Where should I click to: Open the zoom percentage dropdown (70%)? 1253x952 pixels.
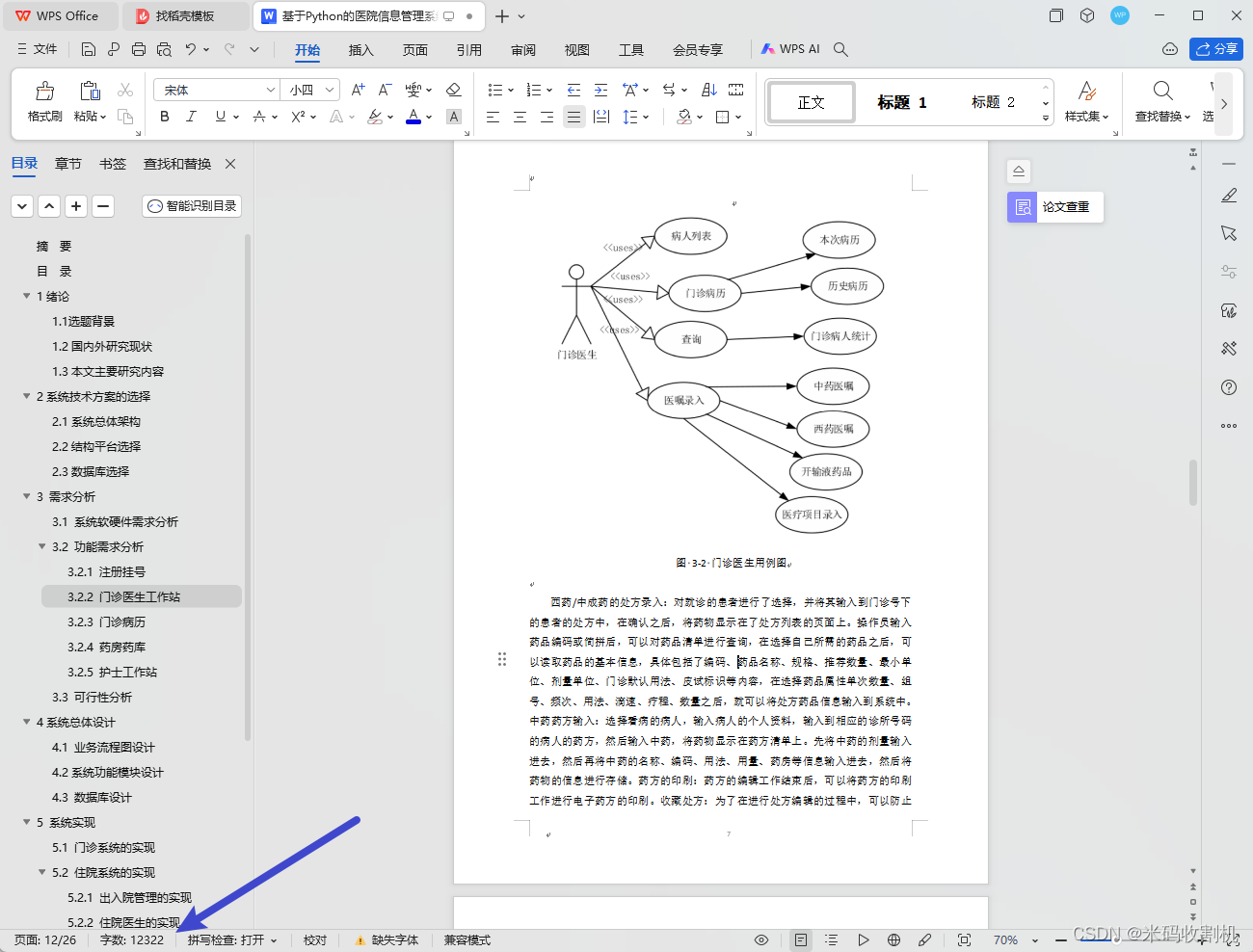click(1035, 940)
